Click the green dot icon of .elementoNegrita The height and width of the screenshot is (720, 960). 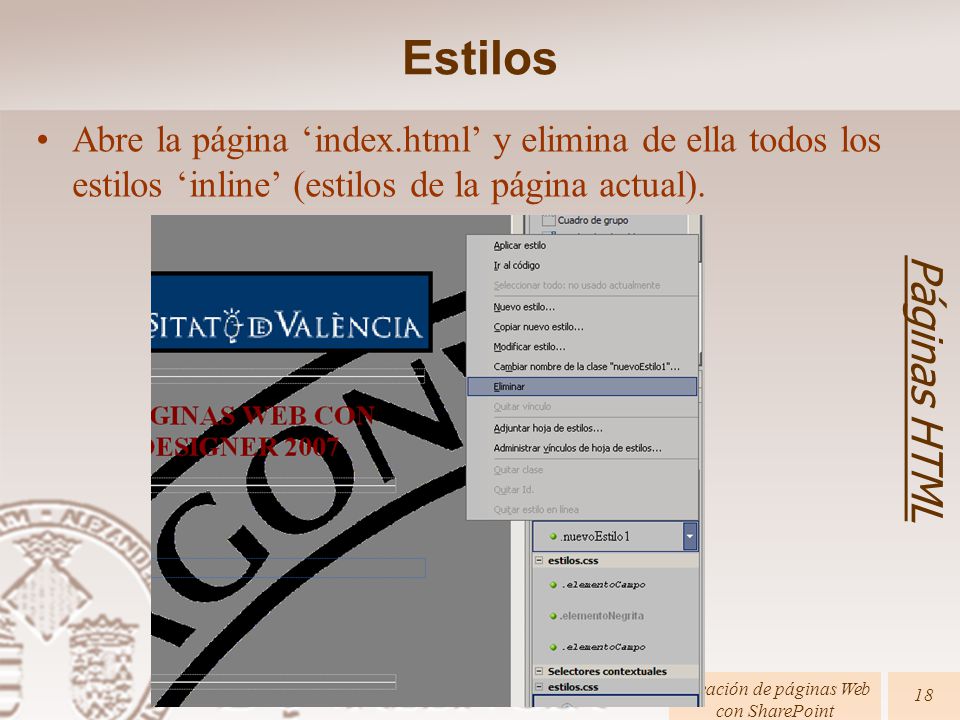pyautogui.click(x=553, y=616)
